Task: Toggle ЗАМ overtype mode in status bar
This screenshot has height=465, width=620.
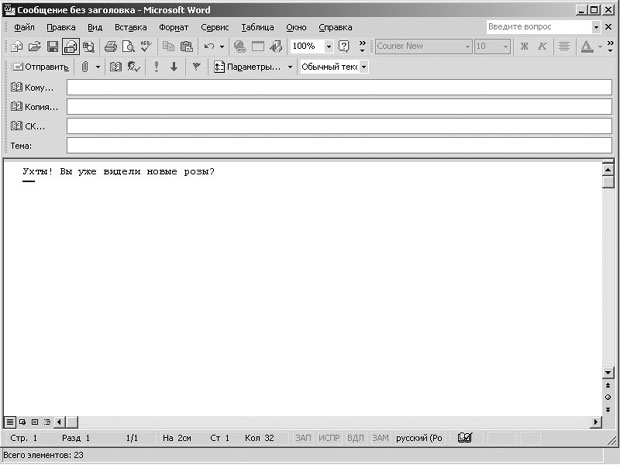Action: (x=380, y=438)
